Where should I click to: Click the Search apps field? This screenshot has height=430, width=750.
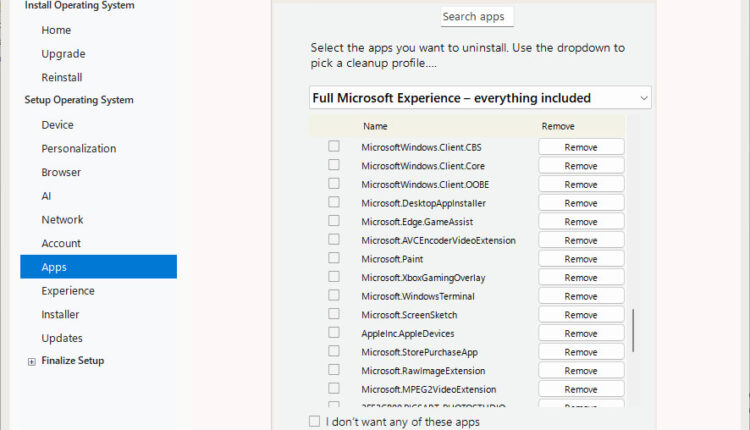[x=477, y=17]
